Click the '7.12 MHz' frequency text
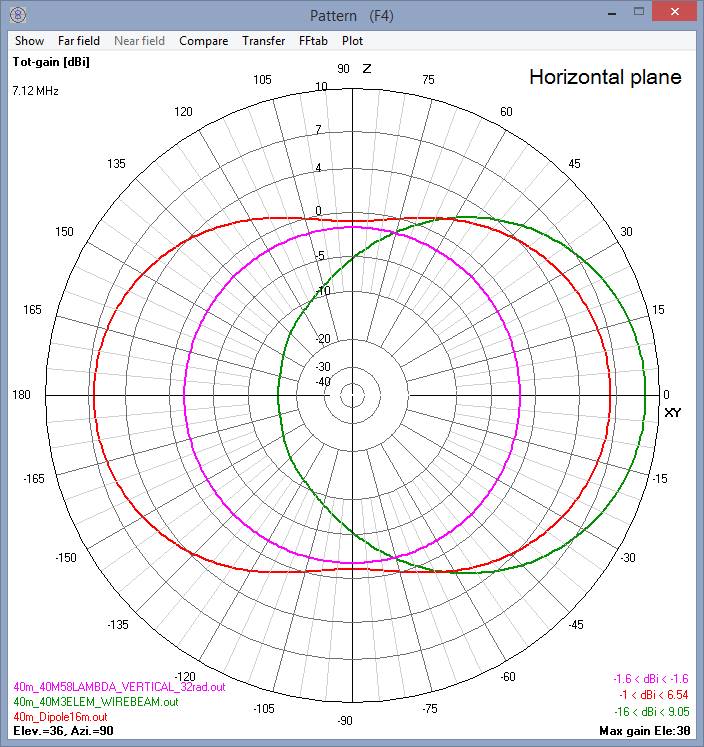Screen dimensions: 704x747 36,91
